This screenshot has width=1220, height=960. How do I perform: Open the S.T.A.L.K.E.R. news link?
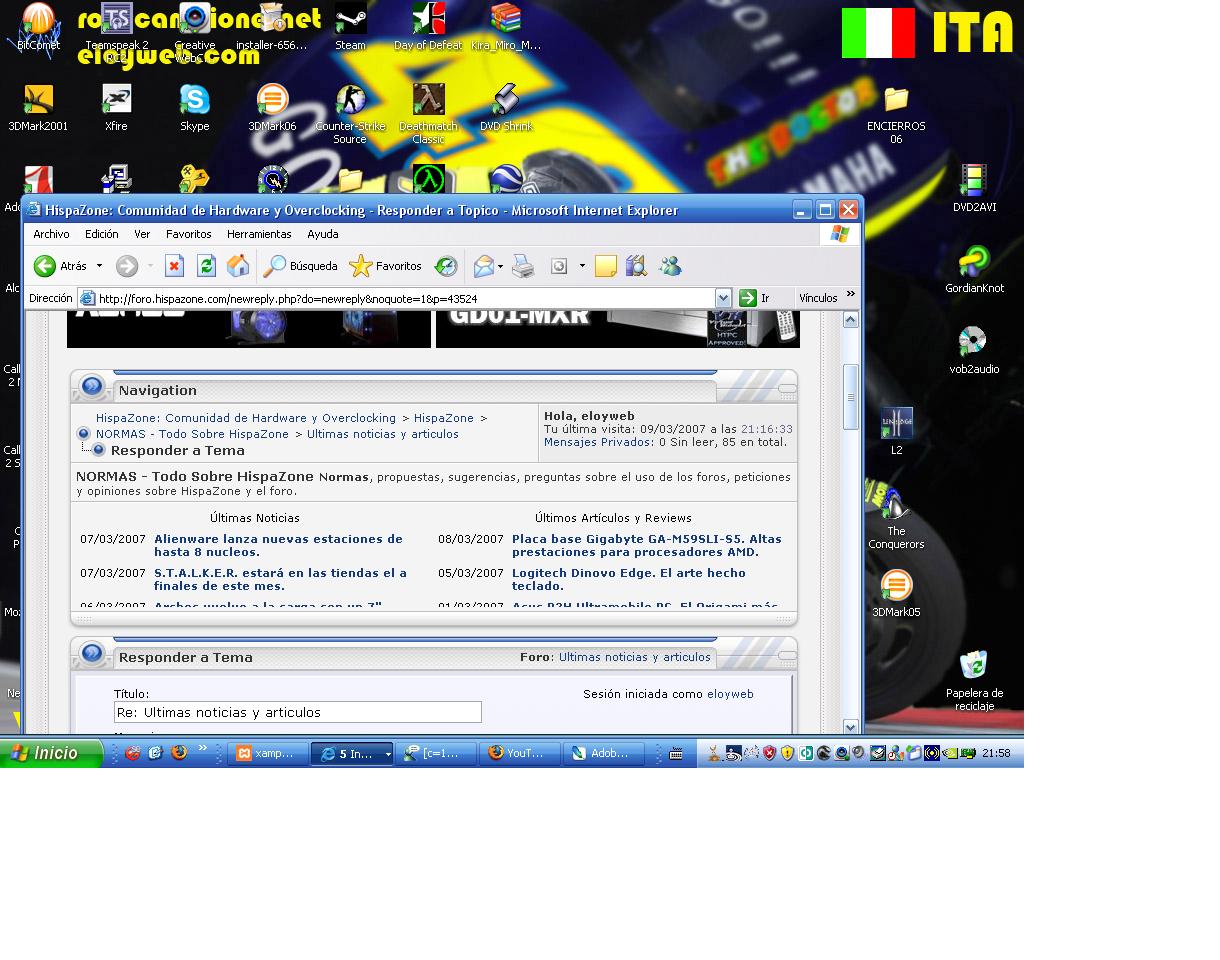(x=280, y=579)
